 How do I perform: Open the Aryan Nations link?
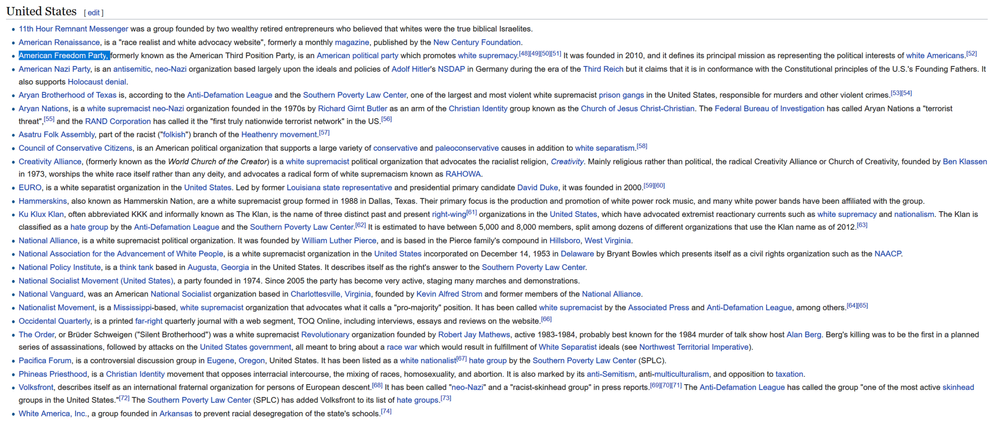(43, 108)
